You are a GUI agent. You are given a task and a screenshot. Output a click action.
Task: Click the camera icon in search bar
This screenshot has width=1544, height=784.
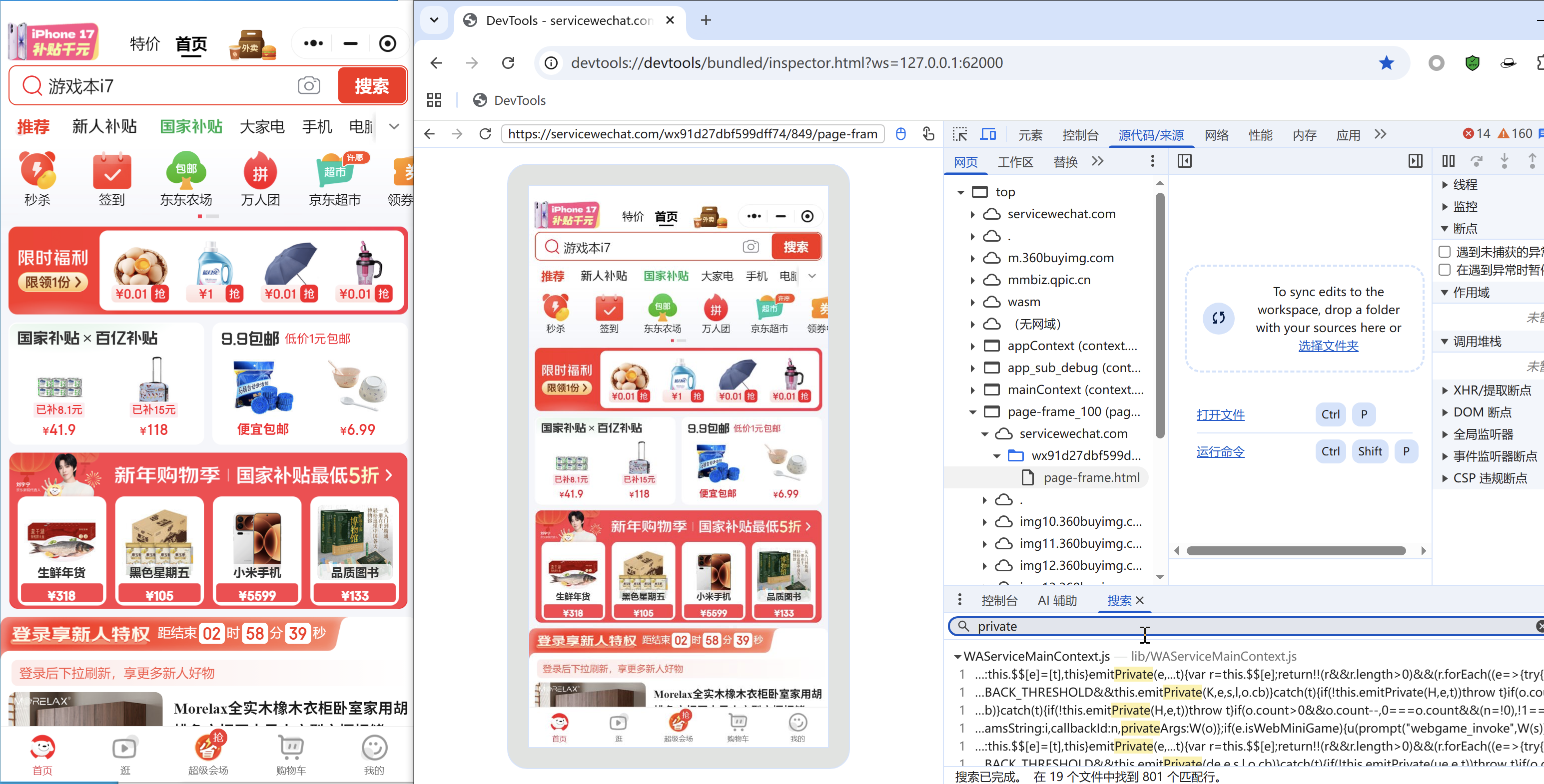(x=309, y=86)
